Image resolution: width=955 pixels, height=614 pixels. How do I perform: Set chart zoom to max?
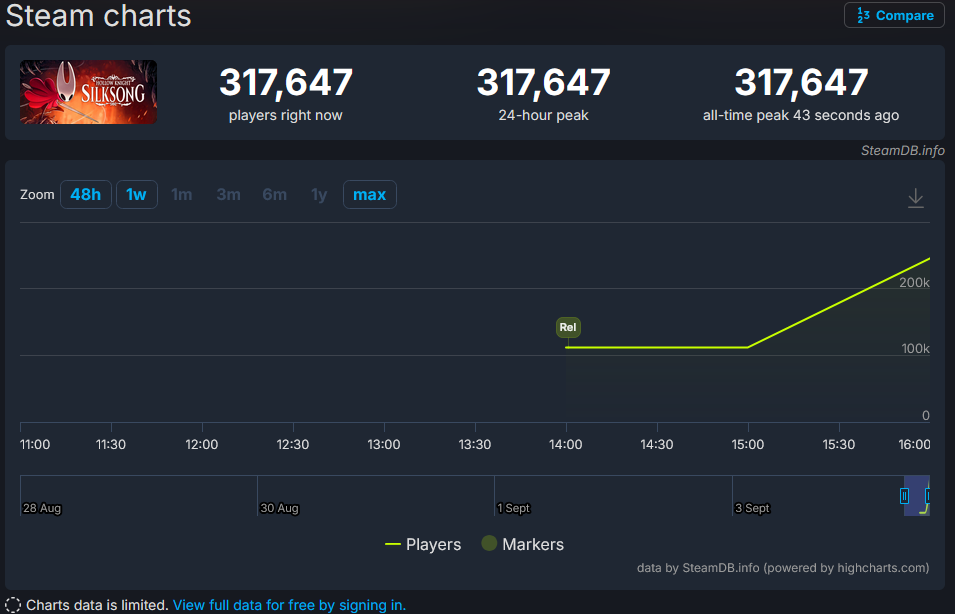[x=370, y=194]
